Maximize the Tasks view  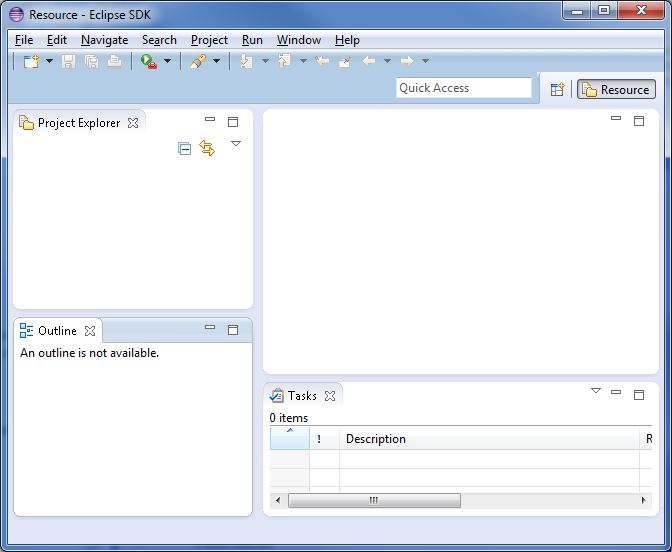(x=639, y=395)
